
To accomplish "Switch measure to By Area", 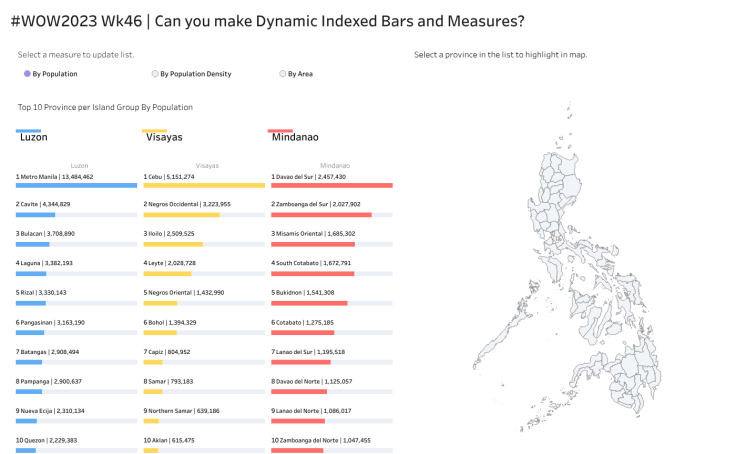I will point(283,73).
